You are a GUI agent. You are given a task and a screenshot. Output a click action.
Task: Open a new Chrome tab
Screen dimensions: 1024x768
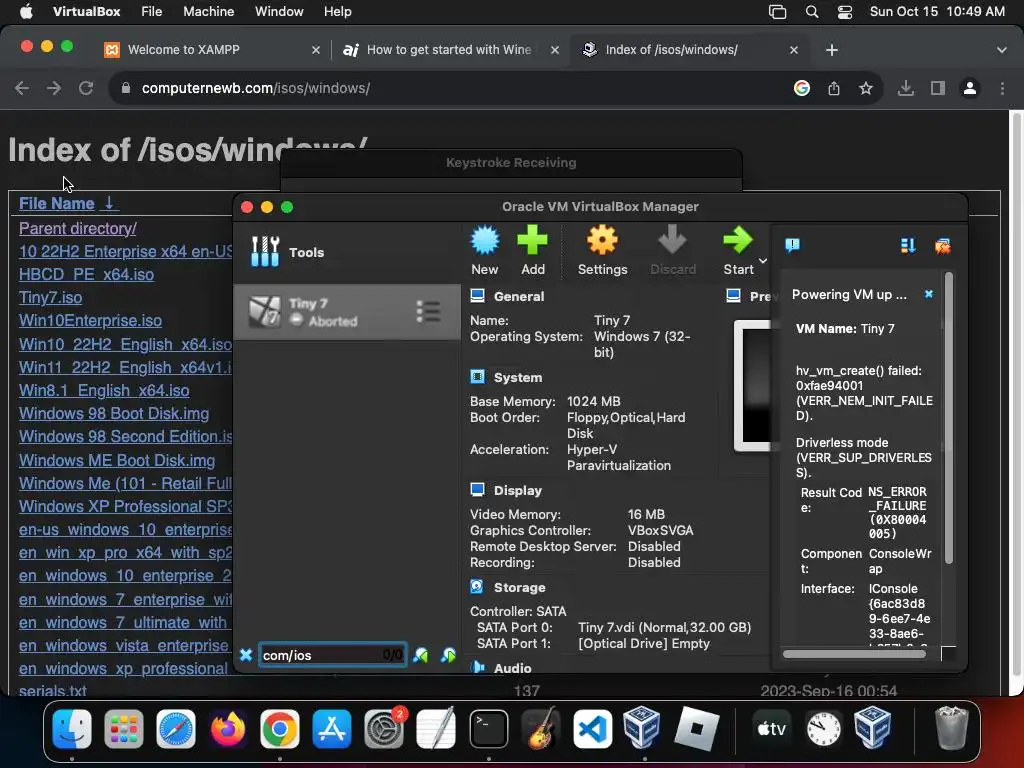click(831, 50)
